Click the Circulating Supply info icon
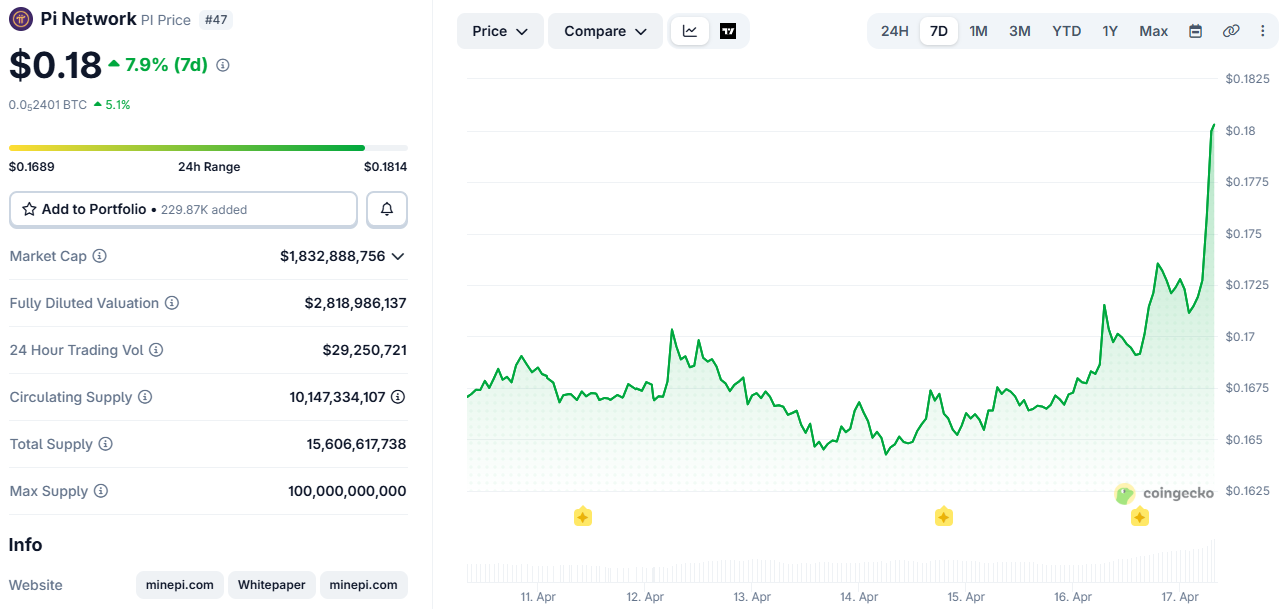The image size is (1280, 609). click(x=146, y=397)
